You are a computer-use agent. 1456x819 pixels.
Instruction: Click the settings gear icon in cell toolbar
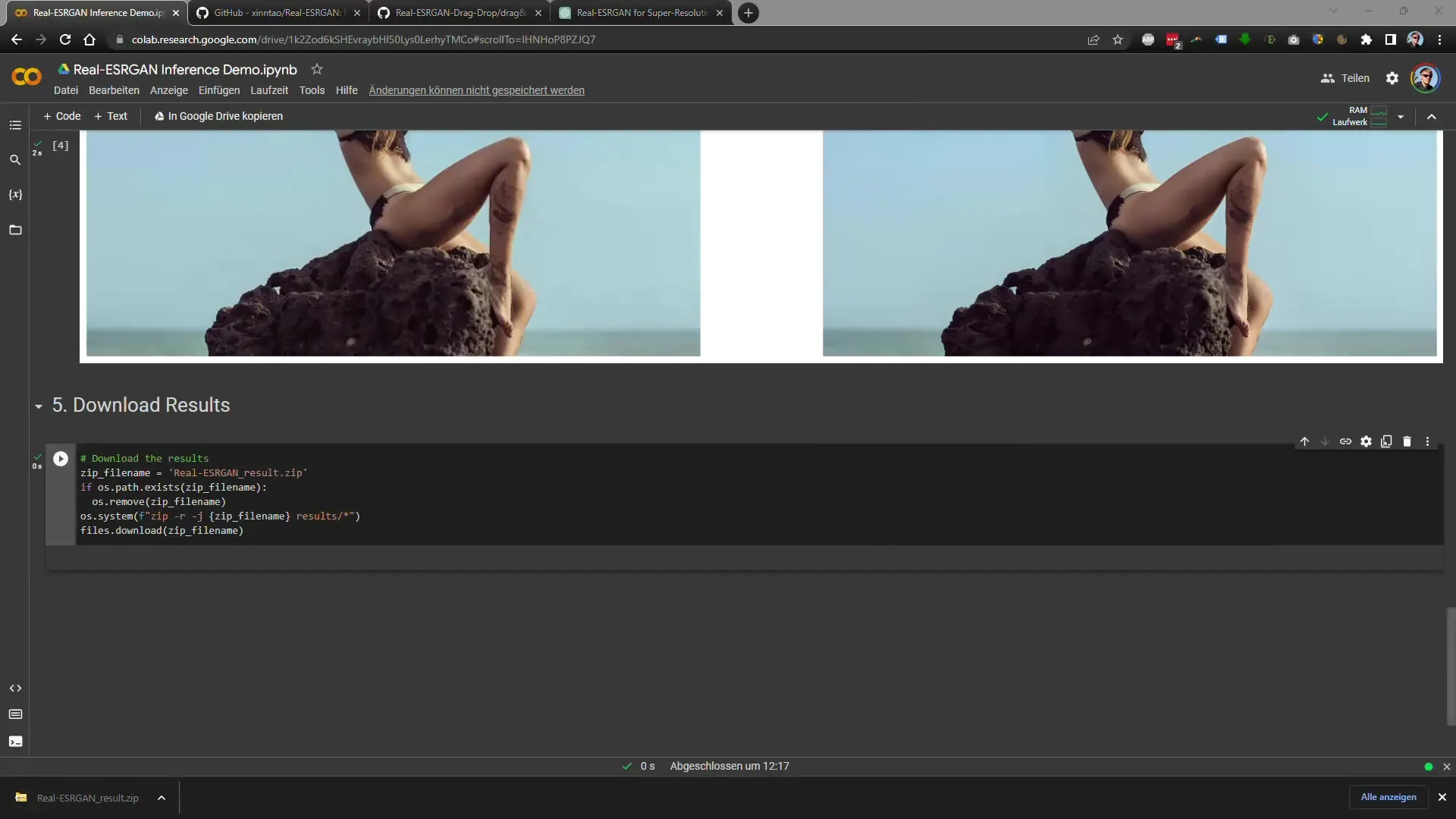pos(1366,441)
